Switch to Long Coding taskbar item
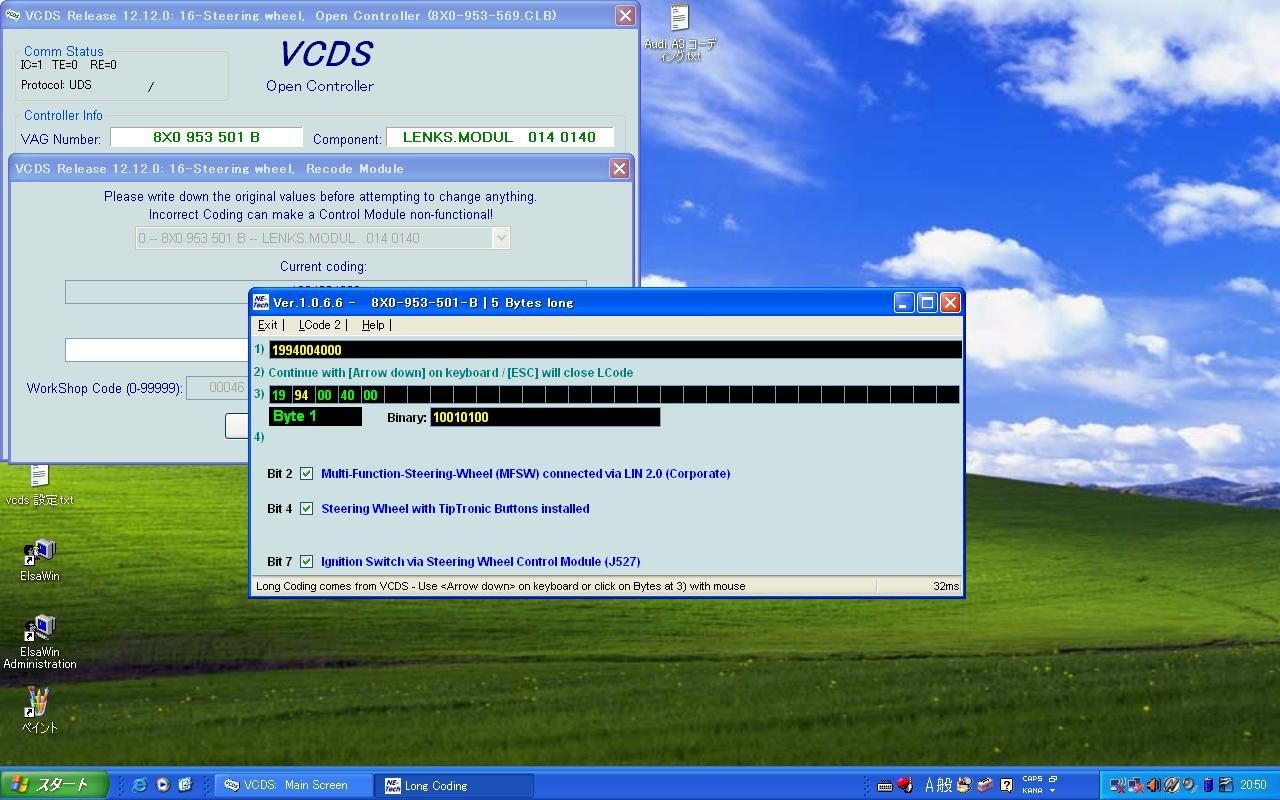This screenshot has width=1280, height=800. point(455,785)
